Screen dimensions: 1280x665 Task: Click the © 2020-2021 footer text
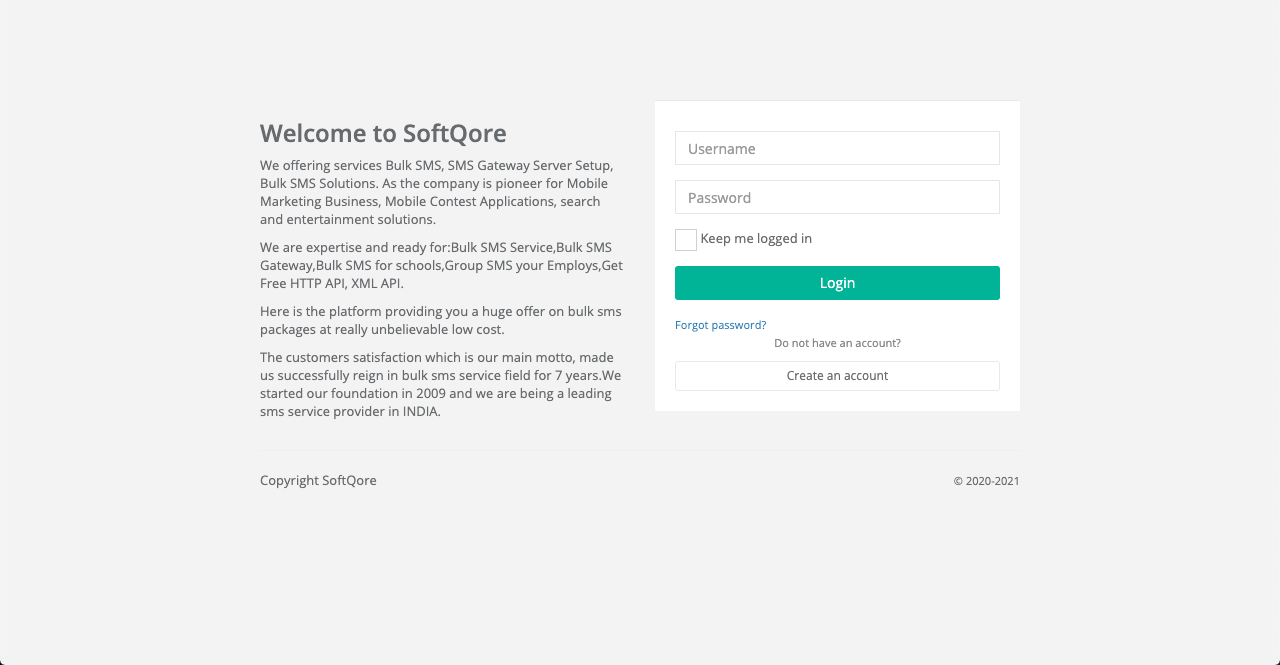tap(986, 481)
